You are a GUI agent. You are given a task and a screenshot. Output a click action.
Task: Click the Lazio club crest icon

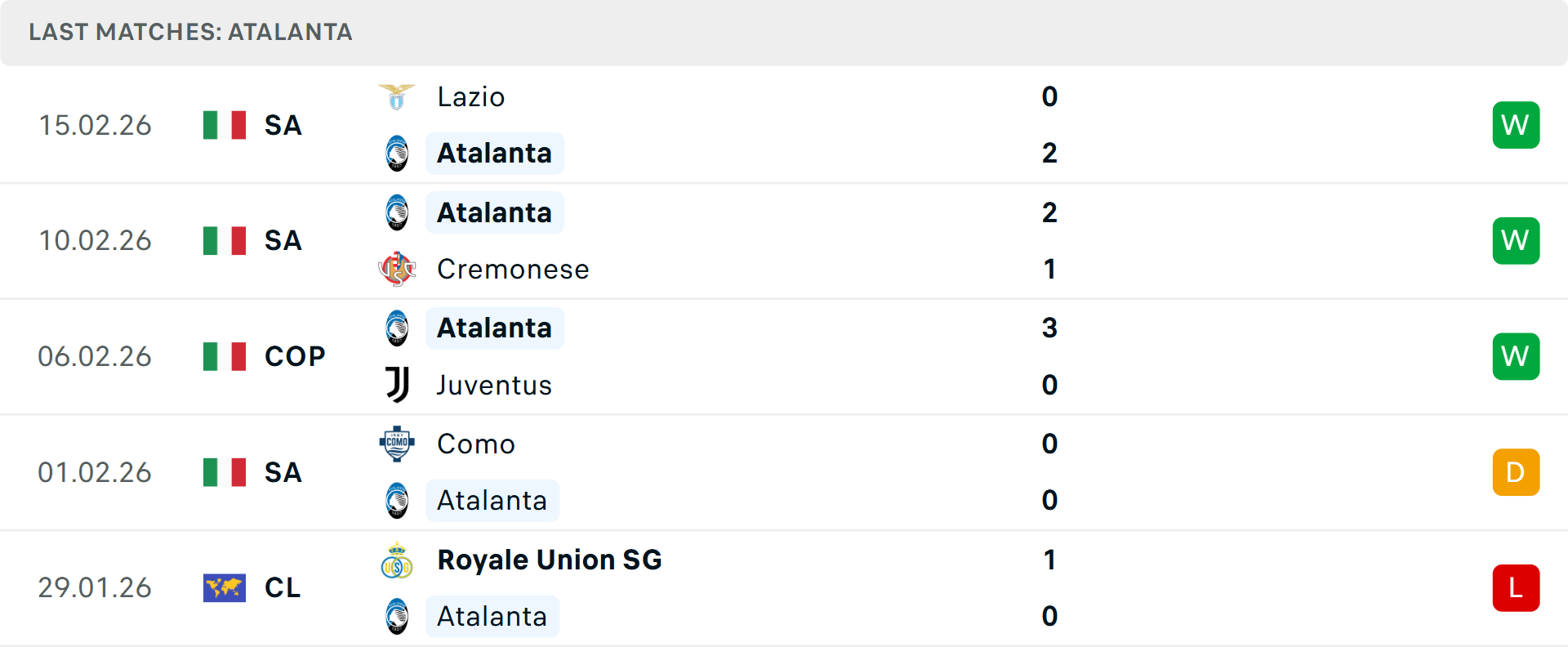coord(396,96)
